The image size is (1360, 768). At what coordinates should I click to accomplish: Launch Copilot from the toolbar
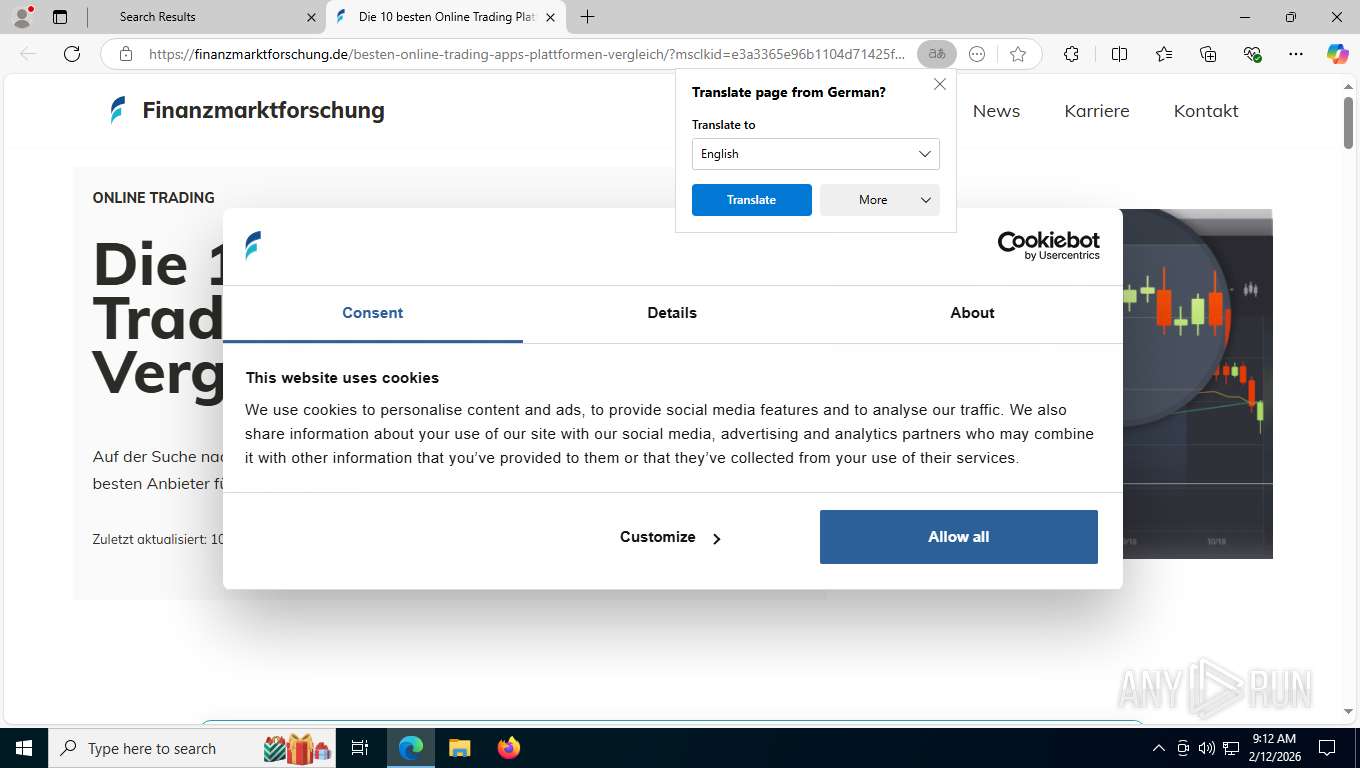[x=1338, y=54]
